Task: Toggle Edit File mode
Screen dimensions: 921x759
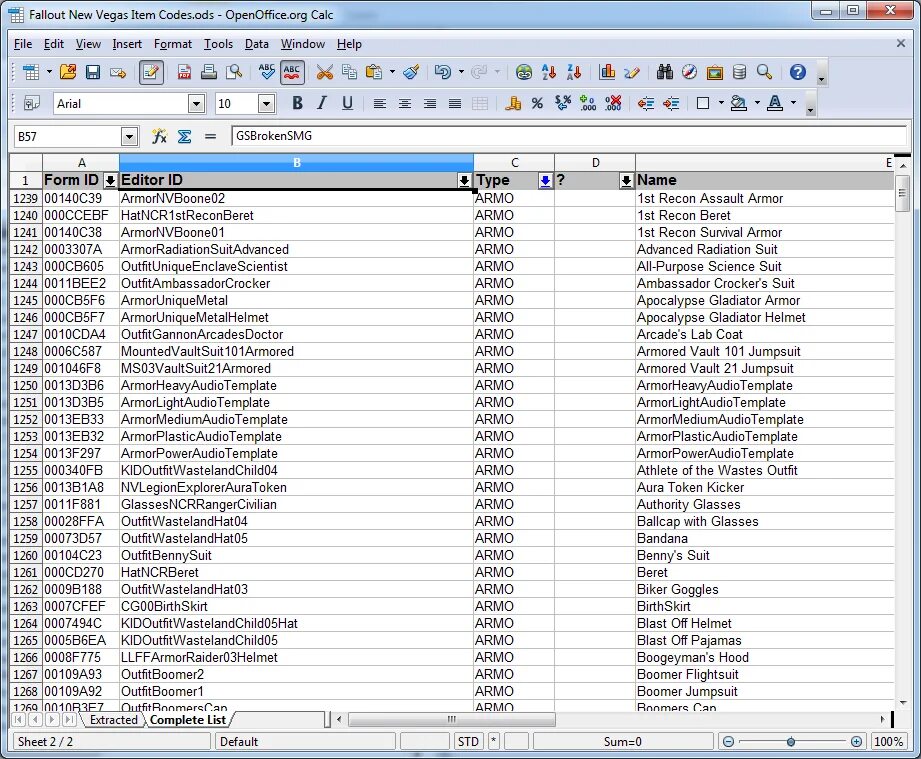Action: [151, 72]
